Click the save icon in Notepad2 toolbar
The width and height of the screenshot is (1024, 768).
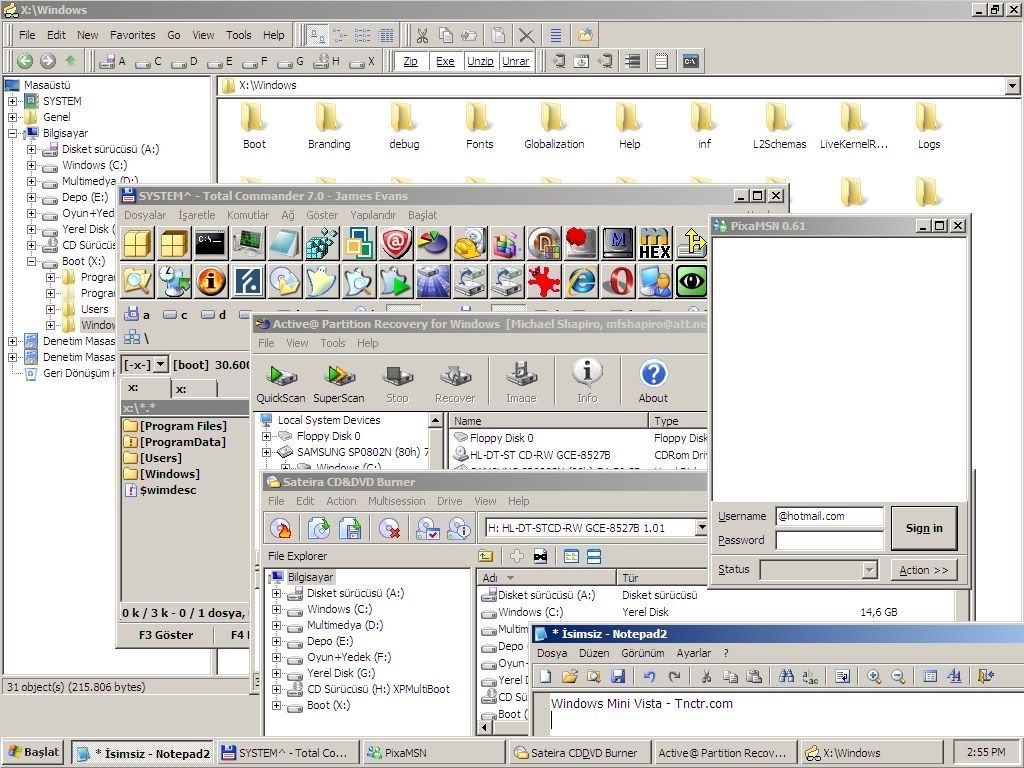pos(618,677)
